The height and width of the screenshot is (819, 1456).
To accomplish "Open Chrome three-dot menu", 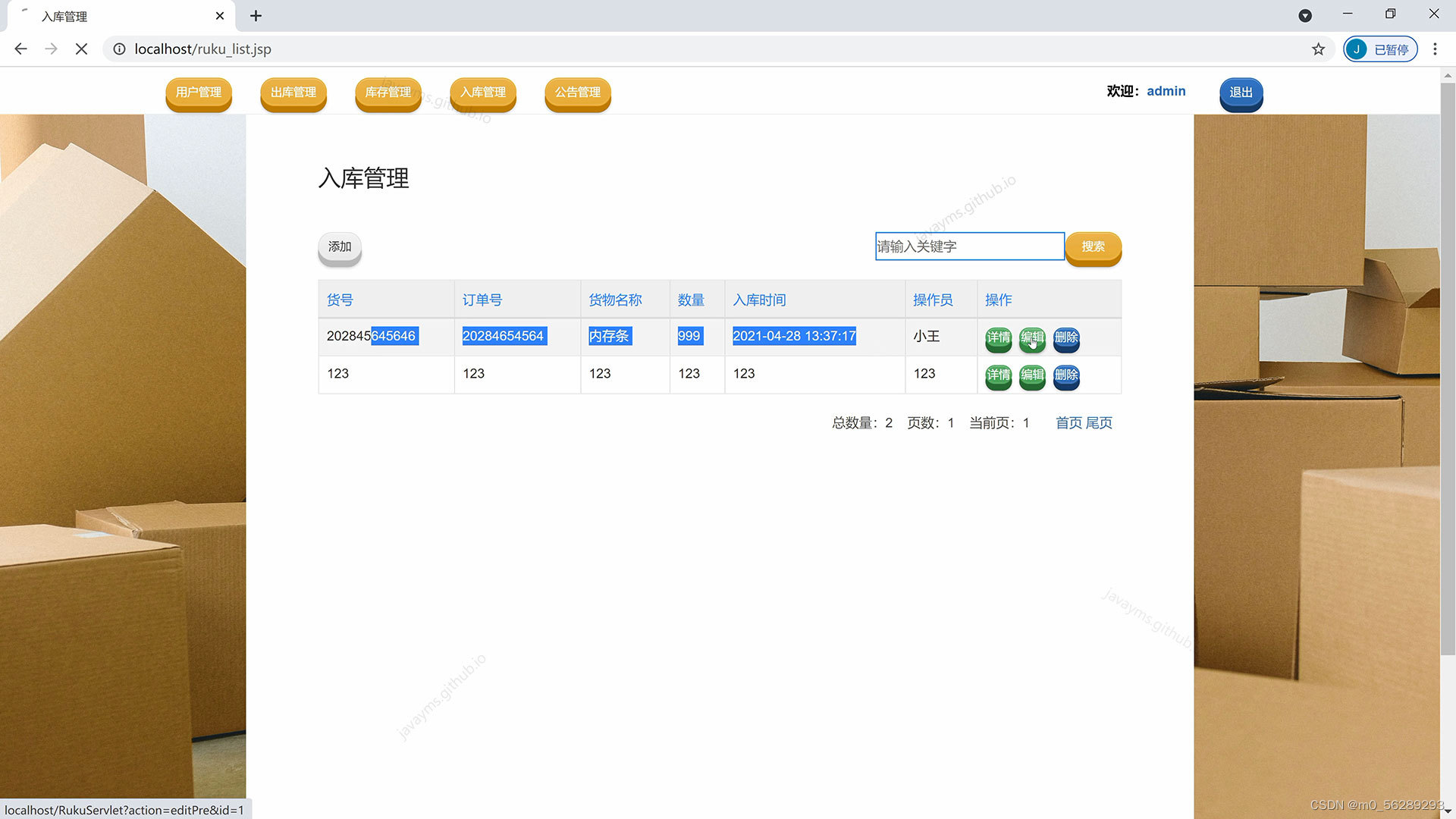I will coord(1435,49).
